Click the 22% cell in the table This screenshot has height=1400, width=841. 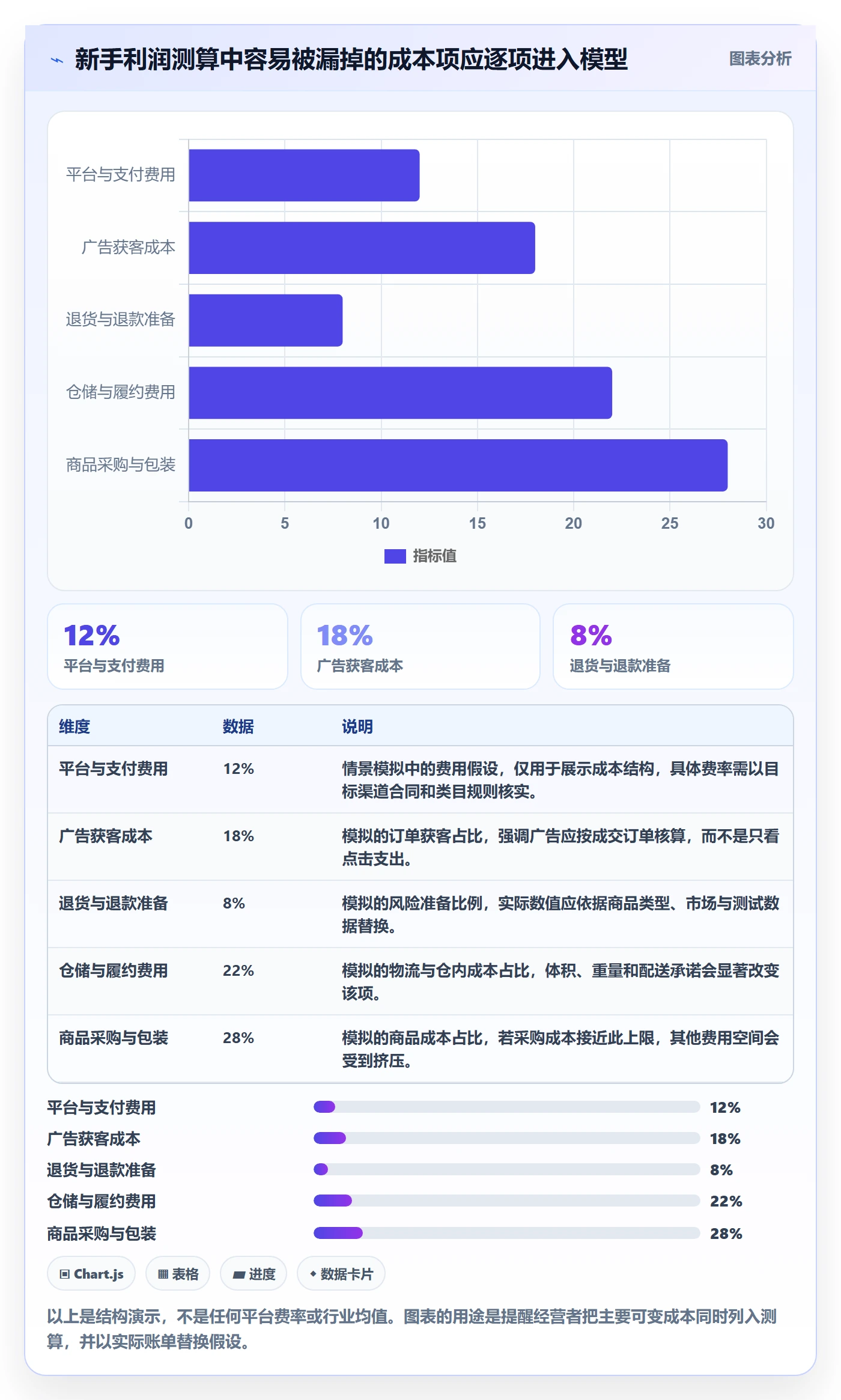238,970
